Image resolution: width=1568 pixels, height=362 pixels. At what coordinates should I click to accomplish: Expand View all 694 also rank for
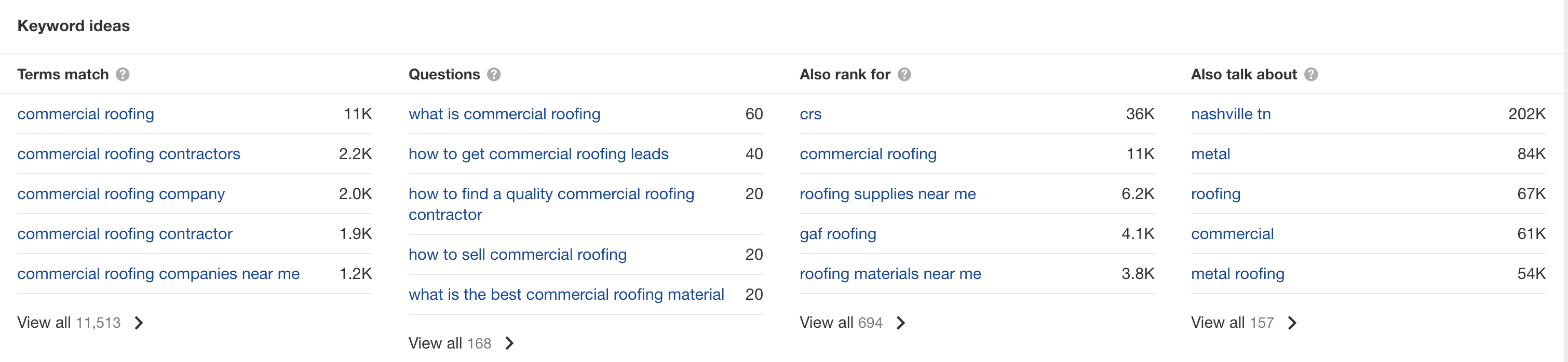point(852,323)
